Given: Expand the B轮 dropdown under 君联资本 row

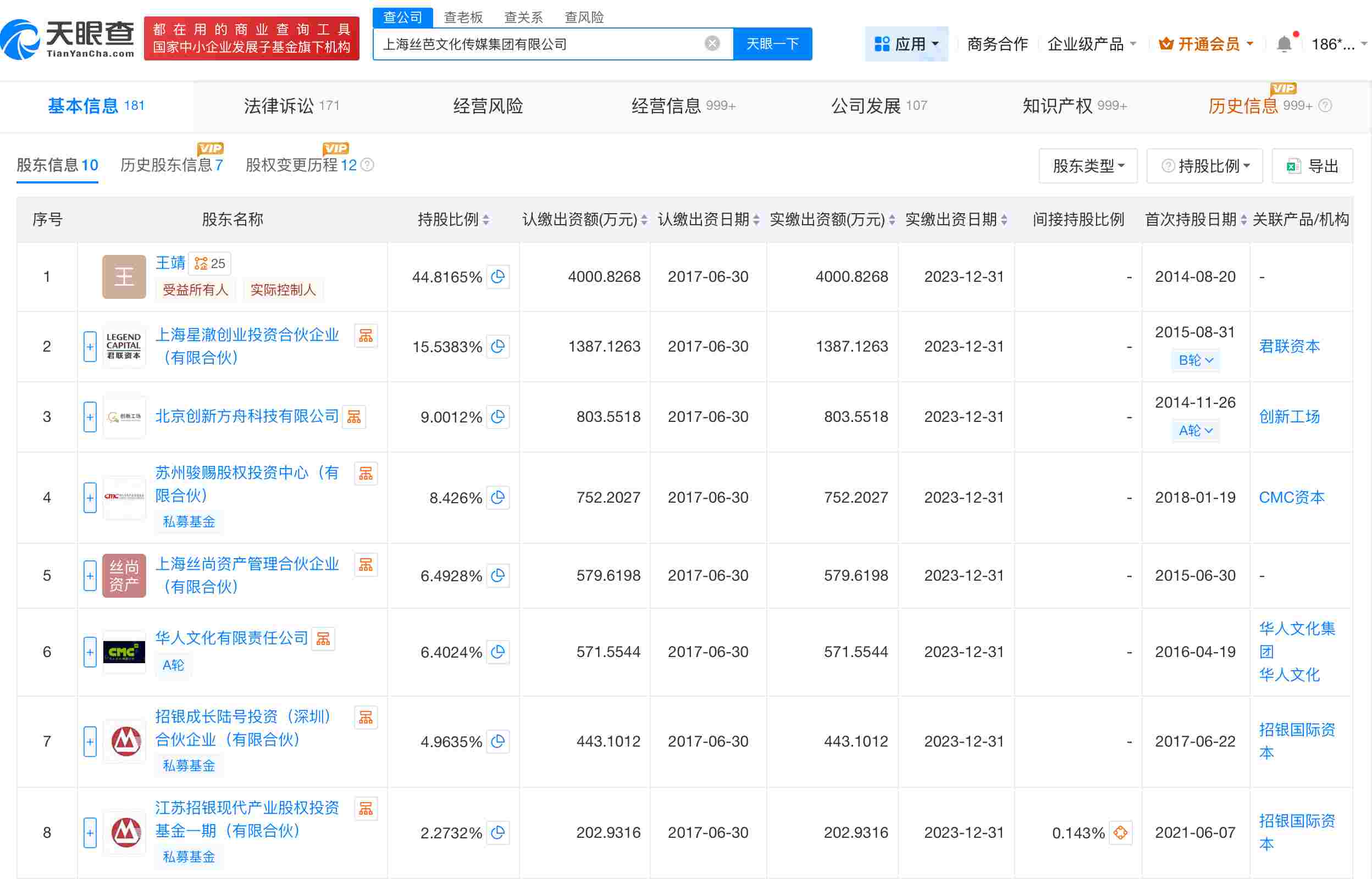Looking at the screenshot, I should click(1195, 360).
